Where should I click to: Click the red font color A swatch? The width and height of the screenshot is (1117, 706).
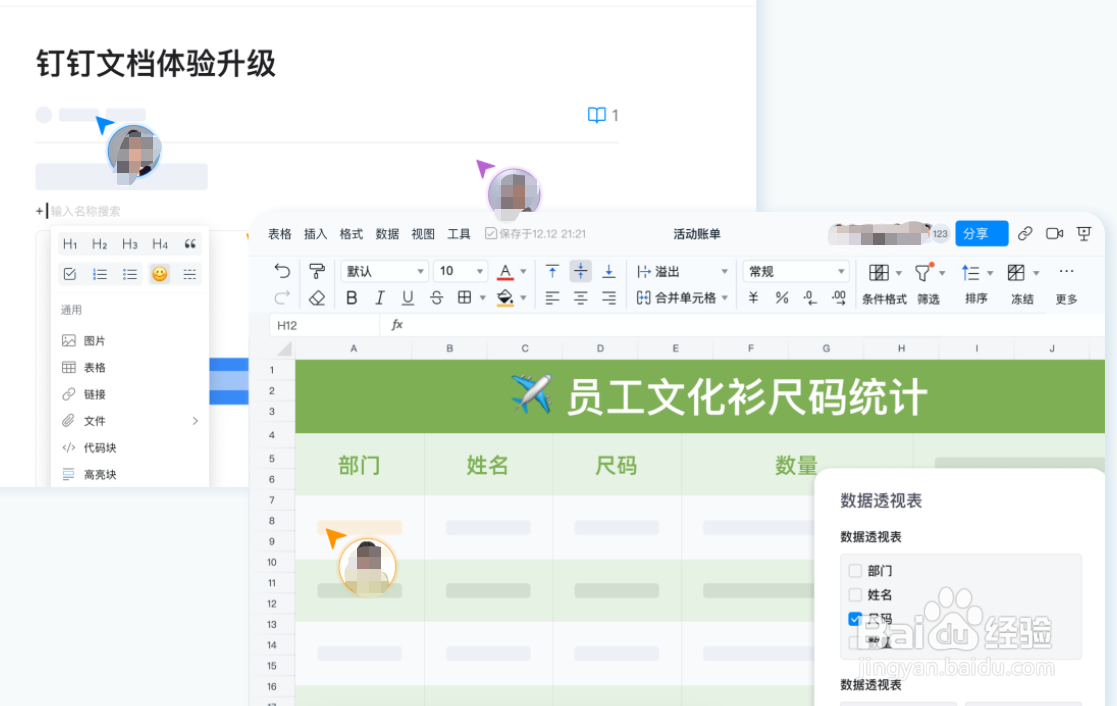pos(505,271)
